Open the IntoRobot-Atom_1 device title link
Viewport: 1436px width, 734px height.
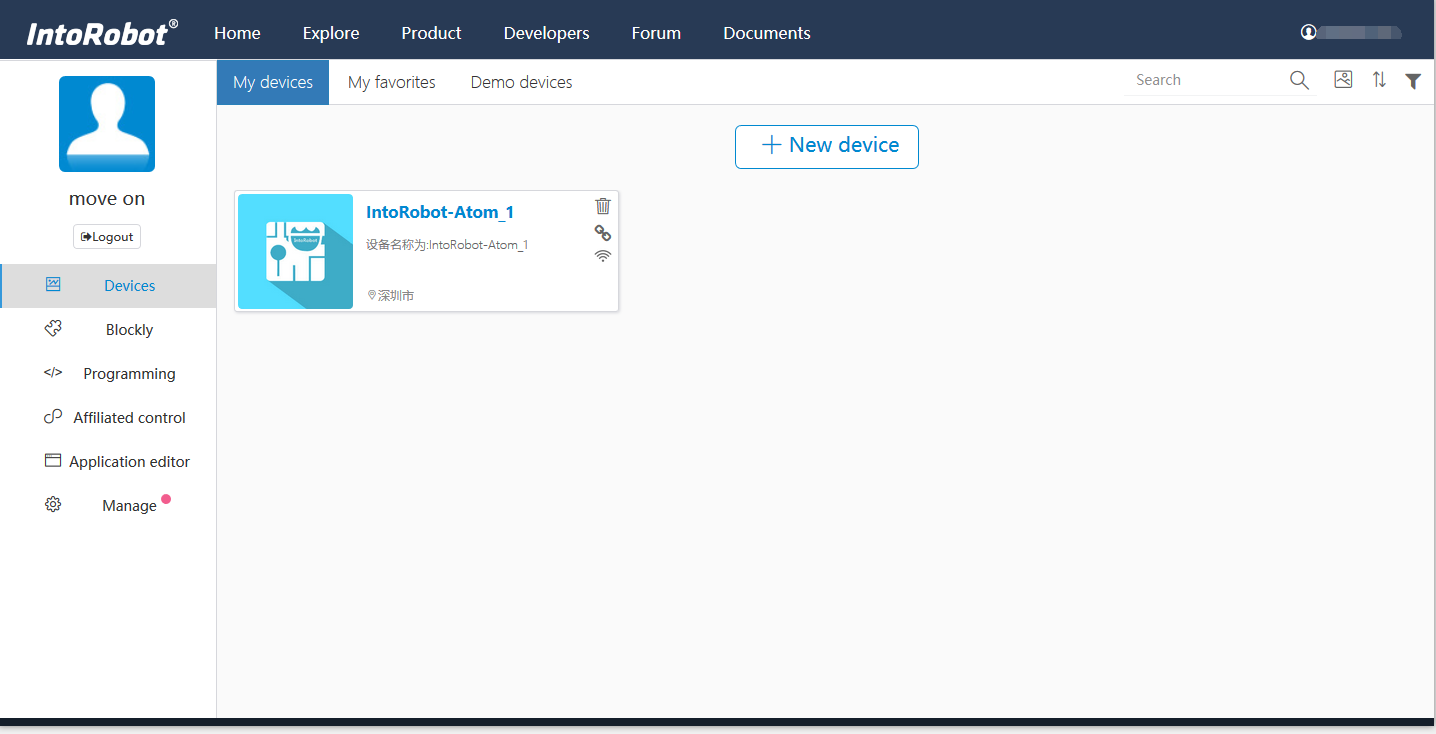440,212
